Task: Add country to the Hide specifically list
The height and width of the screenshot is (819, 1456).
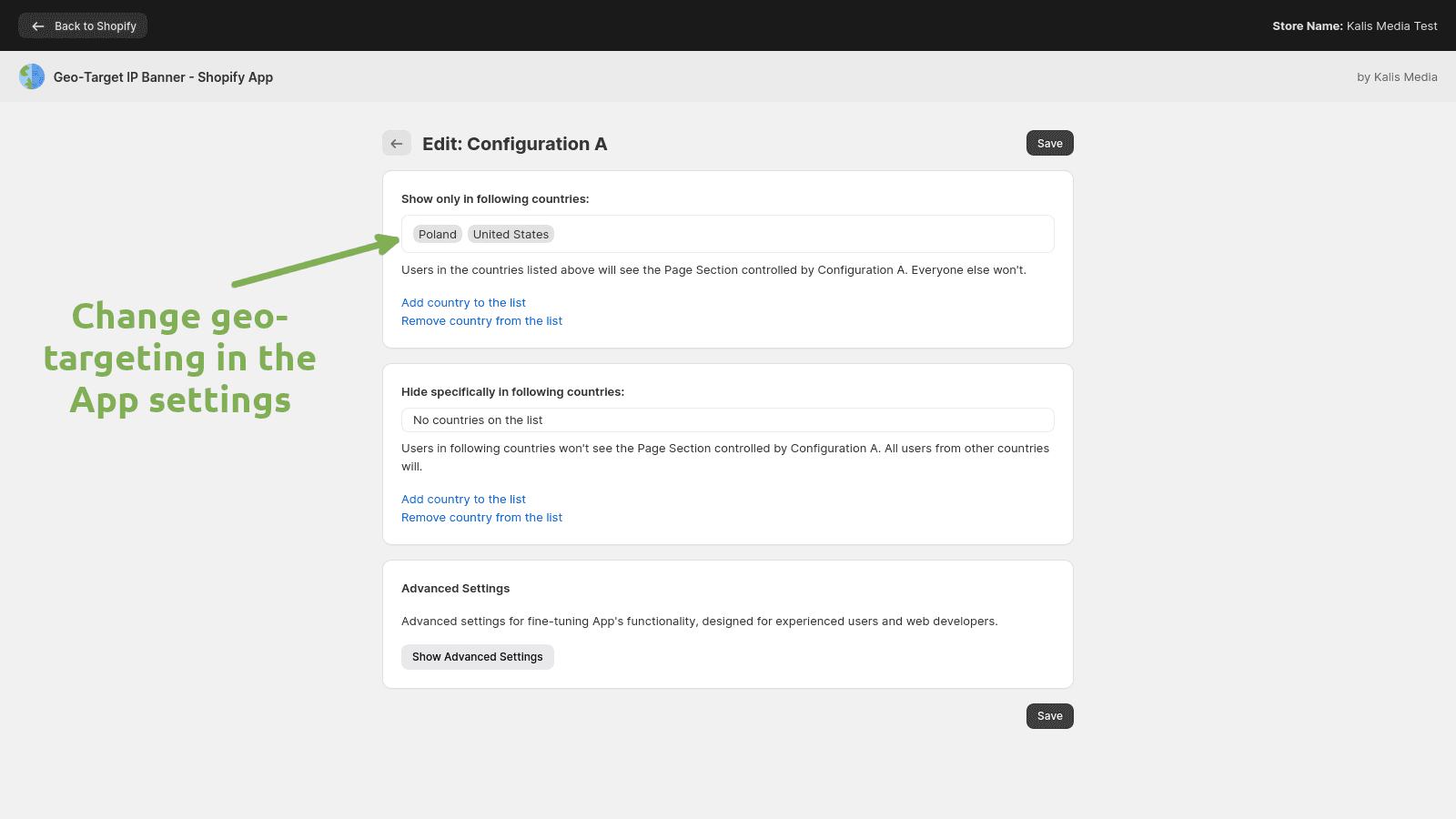Action: click(x=463, y=500)
